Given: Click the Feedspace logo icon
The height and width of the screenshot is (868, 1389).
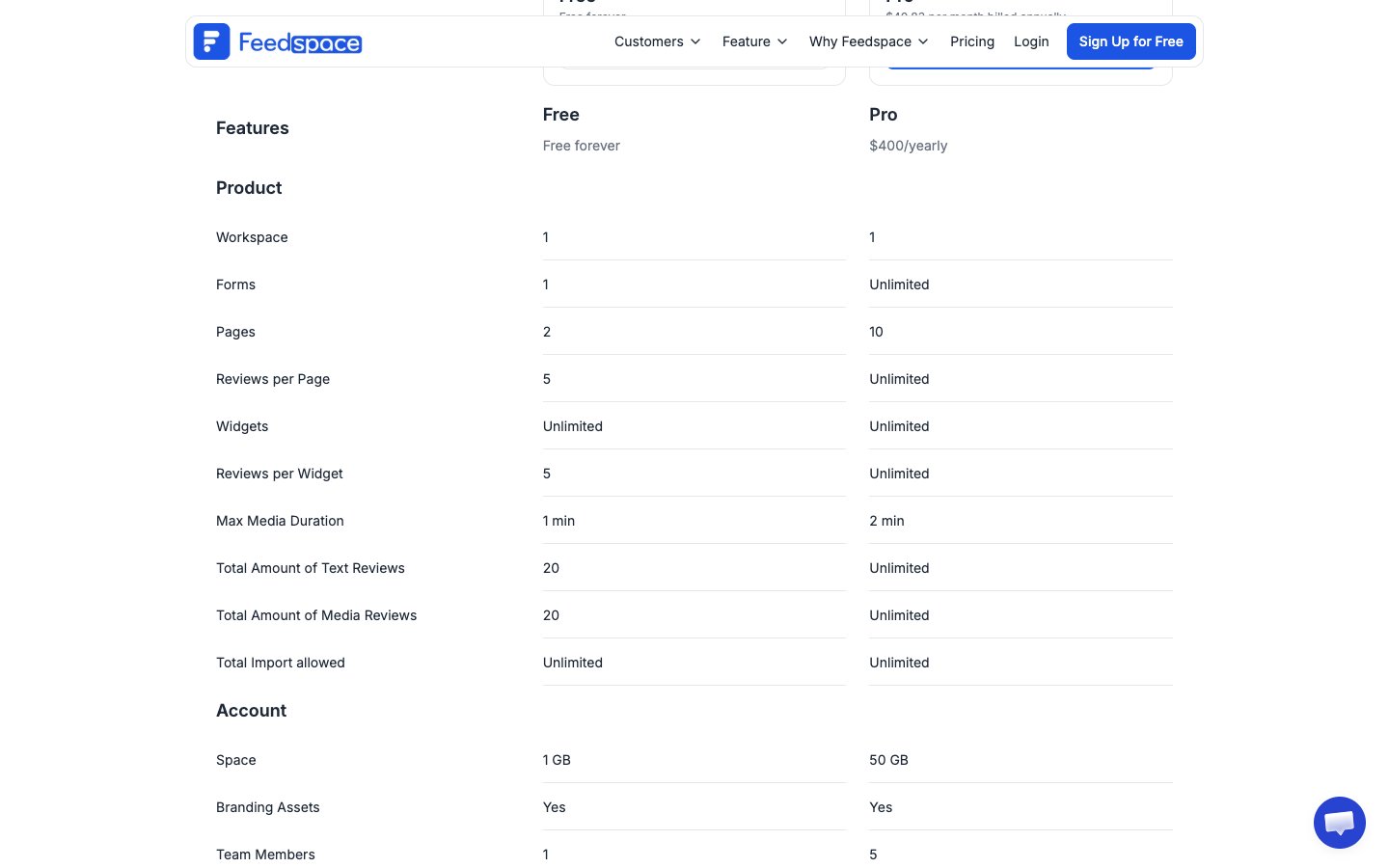Looking at the screenshot, I should click(x=211, y=41).
